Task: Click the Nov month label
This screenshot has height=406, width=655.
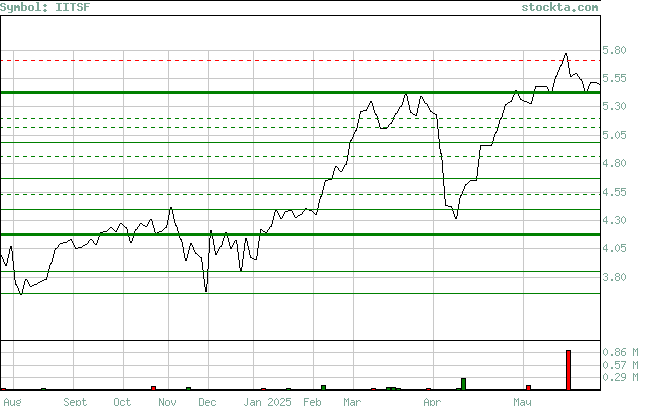Action: 167,402
